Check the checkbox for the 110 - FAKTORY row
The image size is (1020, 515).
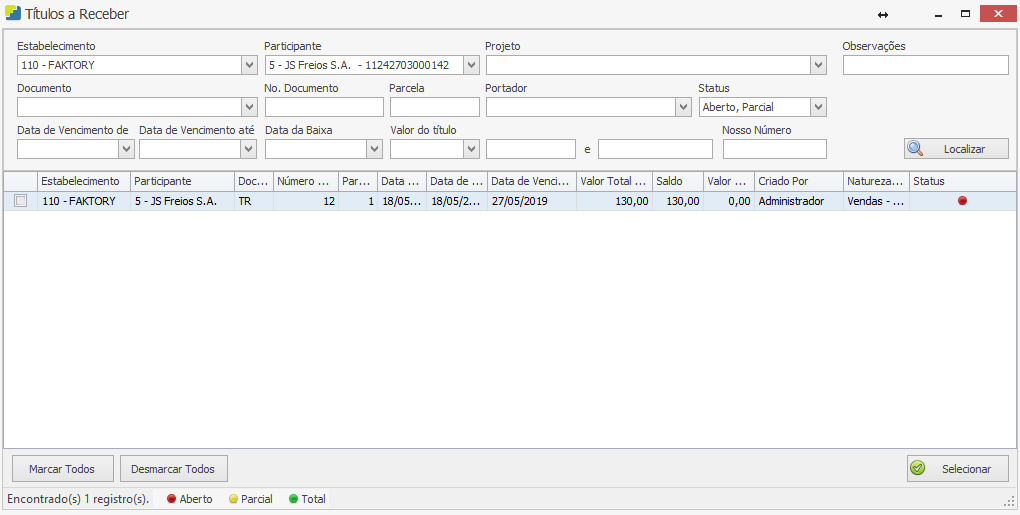coord(20,201)
